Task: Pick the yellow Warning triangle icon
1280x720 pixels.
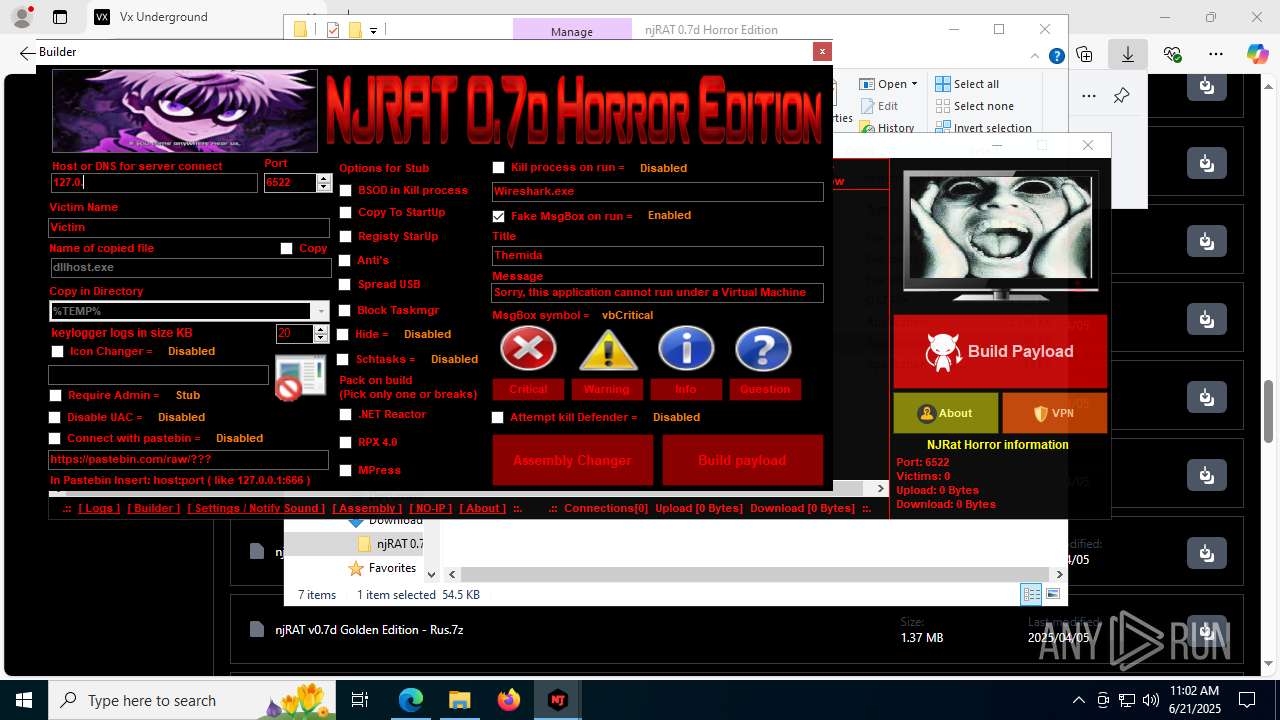Action: pos(608,349)
